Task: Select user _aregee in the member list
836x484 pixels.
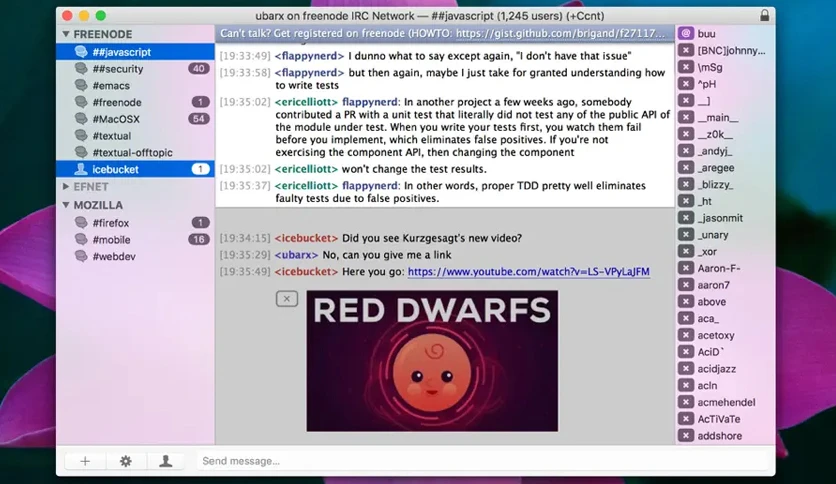Action: [716, 167]
